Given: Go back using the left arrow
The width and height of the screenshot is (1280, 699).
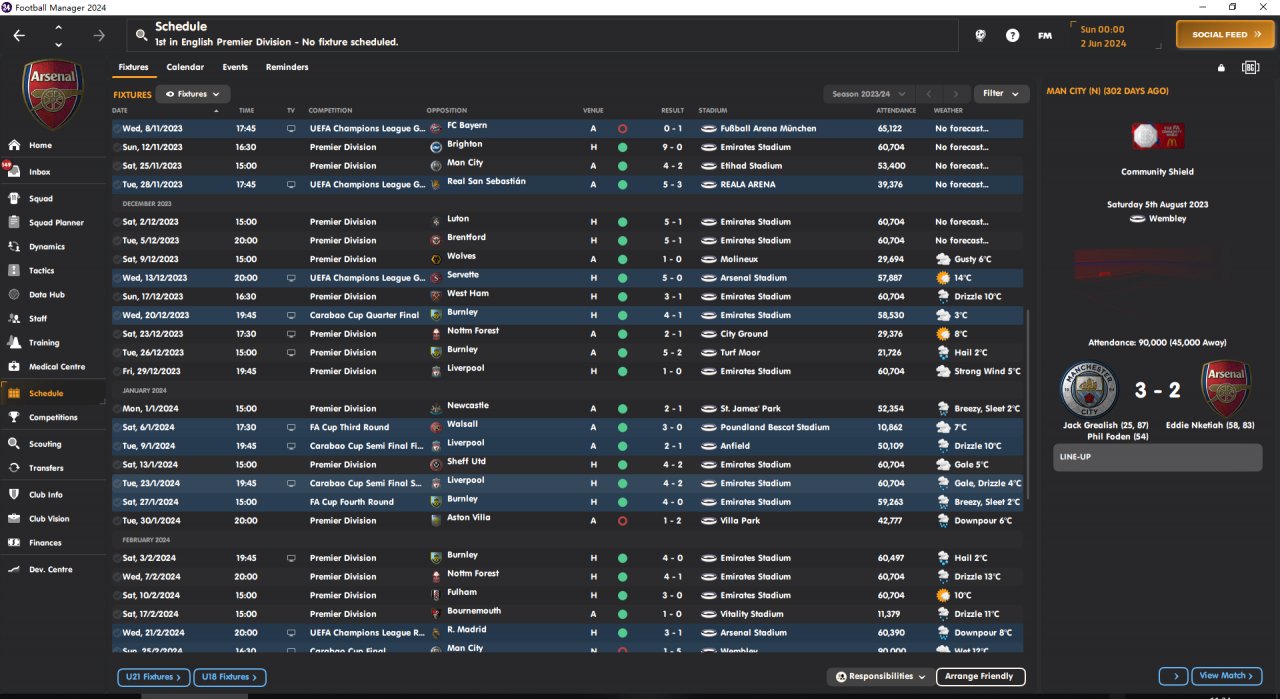Looking at the screenshot, I should pos(20,35).
